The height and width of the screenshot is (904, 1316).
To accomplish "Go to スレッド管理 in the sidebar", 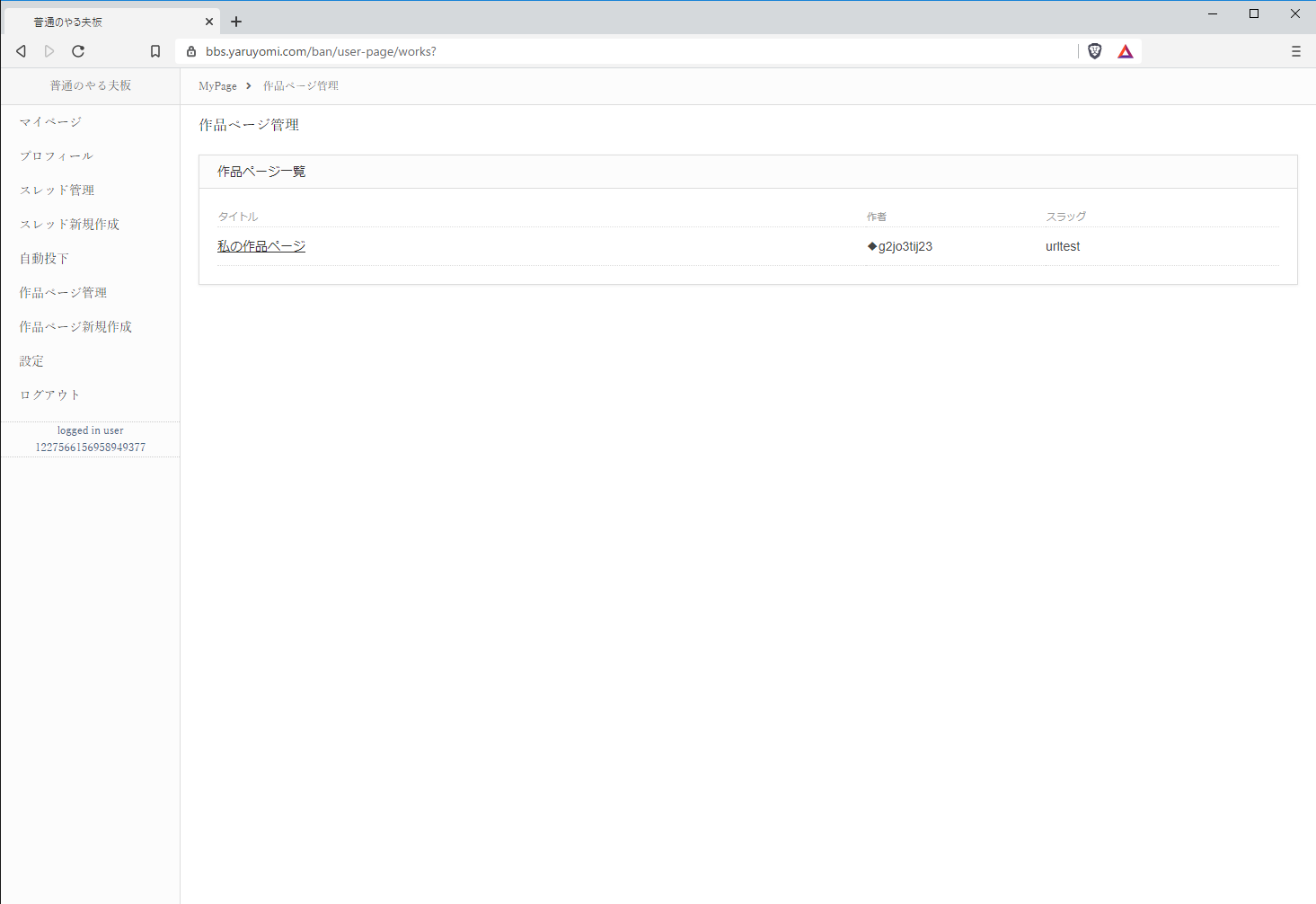I will pos(57,190).
